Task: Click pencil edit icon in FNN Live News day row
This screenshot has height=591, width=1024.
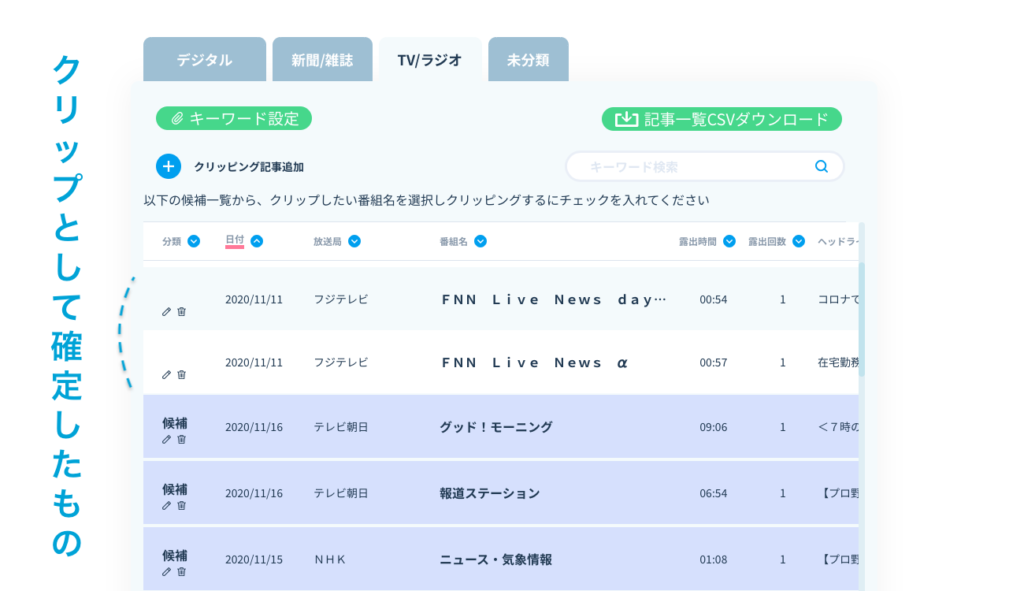Action: click(x=167, y=312)
